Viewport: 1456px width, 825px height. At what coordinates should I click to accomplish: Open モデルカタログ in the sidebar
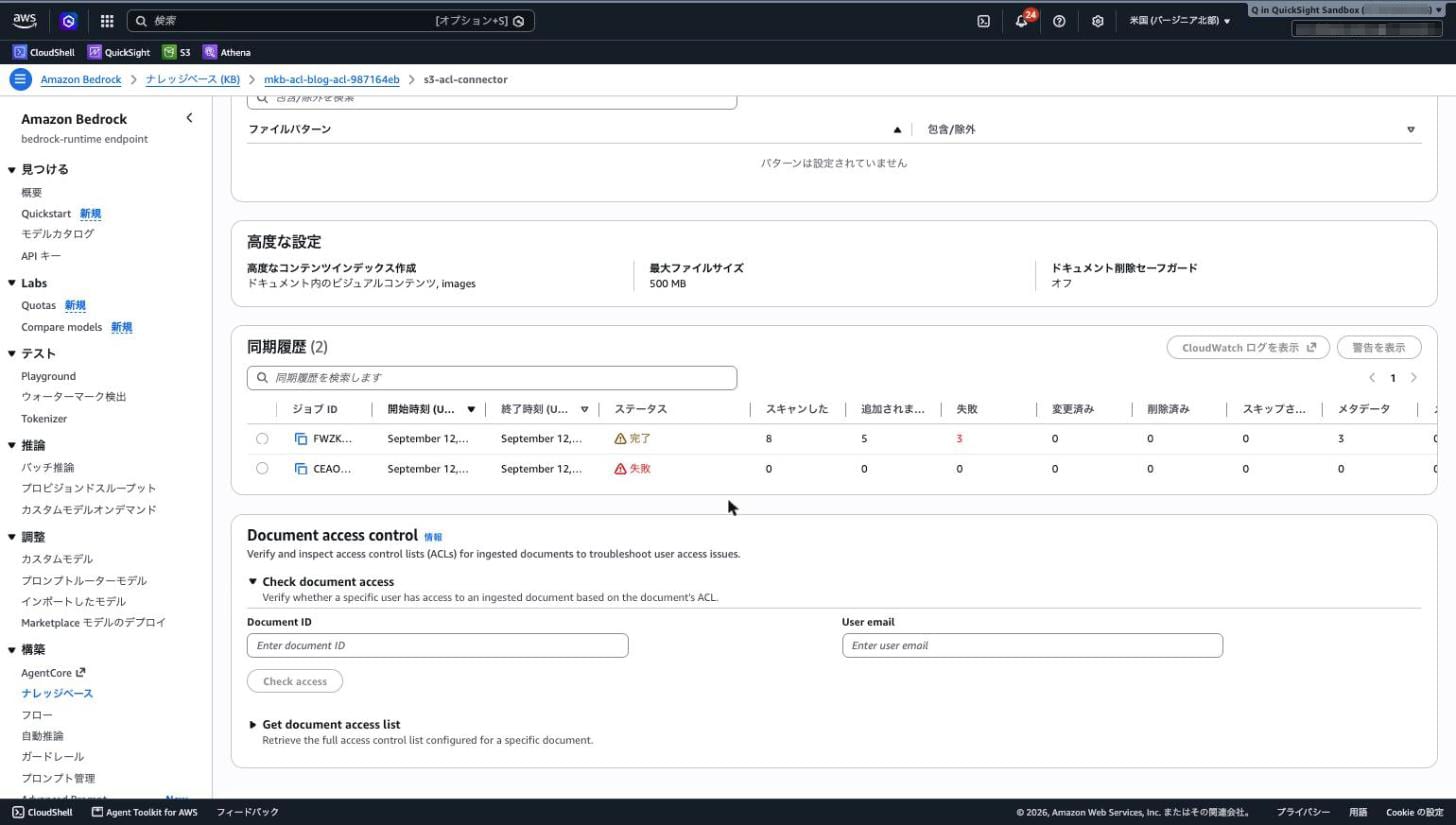coord(58,234)
